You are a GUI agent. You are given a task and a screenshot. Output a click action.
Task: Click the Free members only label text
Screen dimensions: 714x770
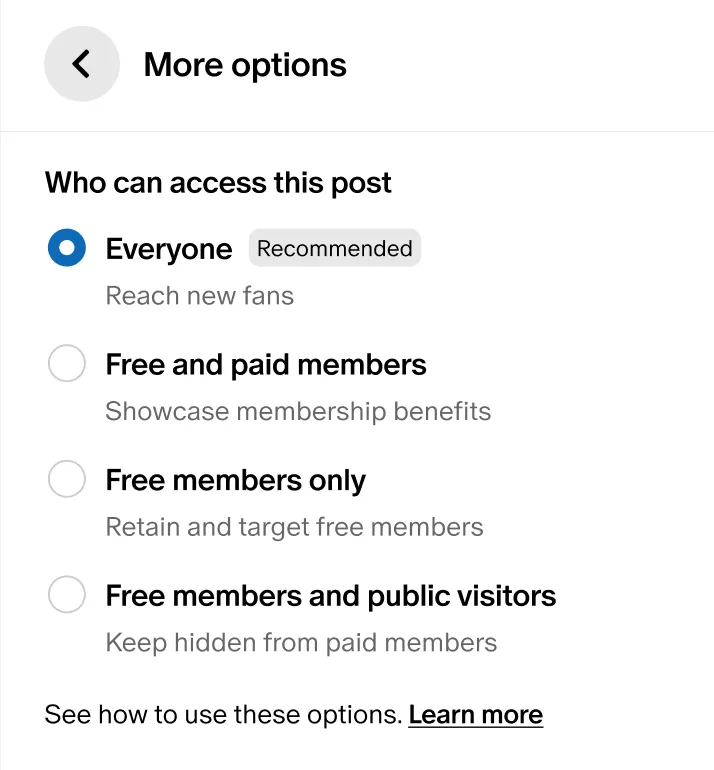coord(236,480)
